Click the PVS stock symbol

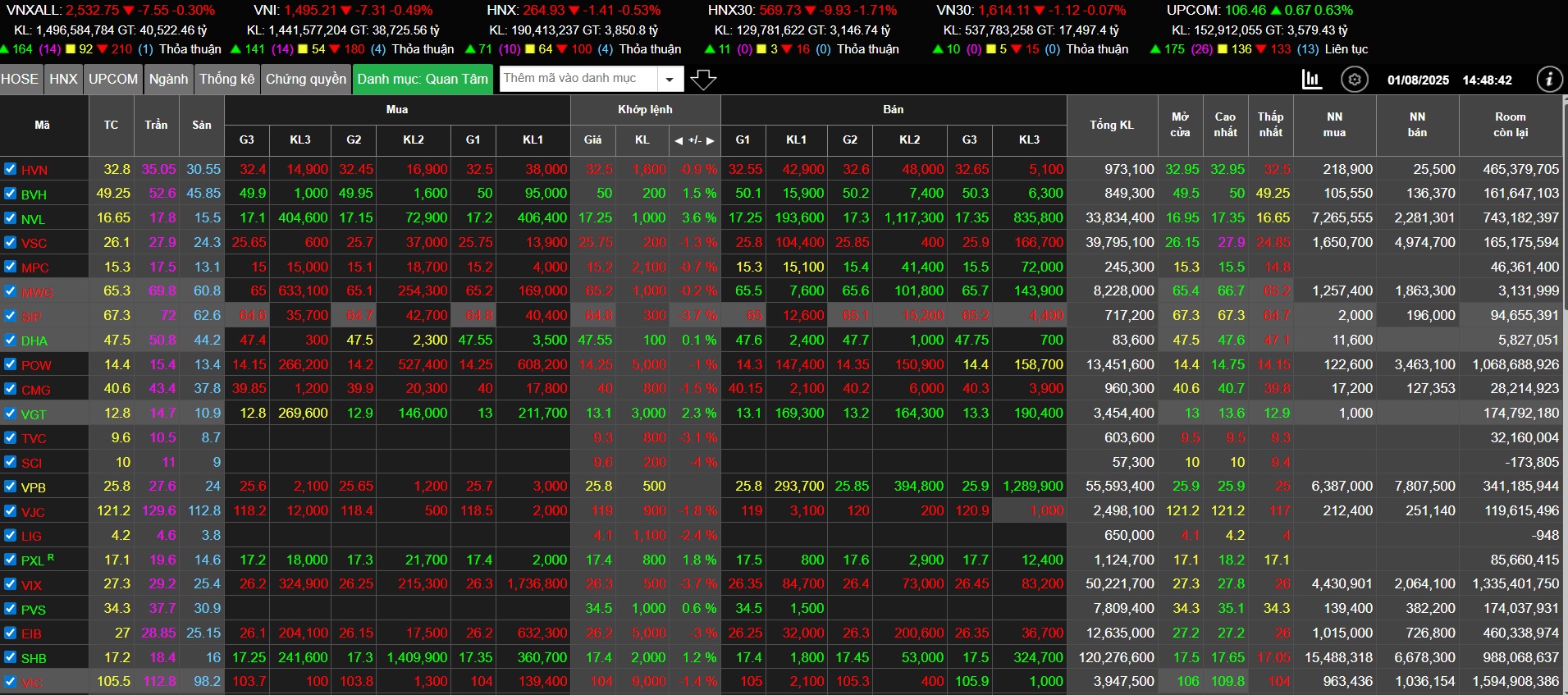coord(34,610)
